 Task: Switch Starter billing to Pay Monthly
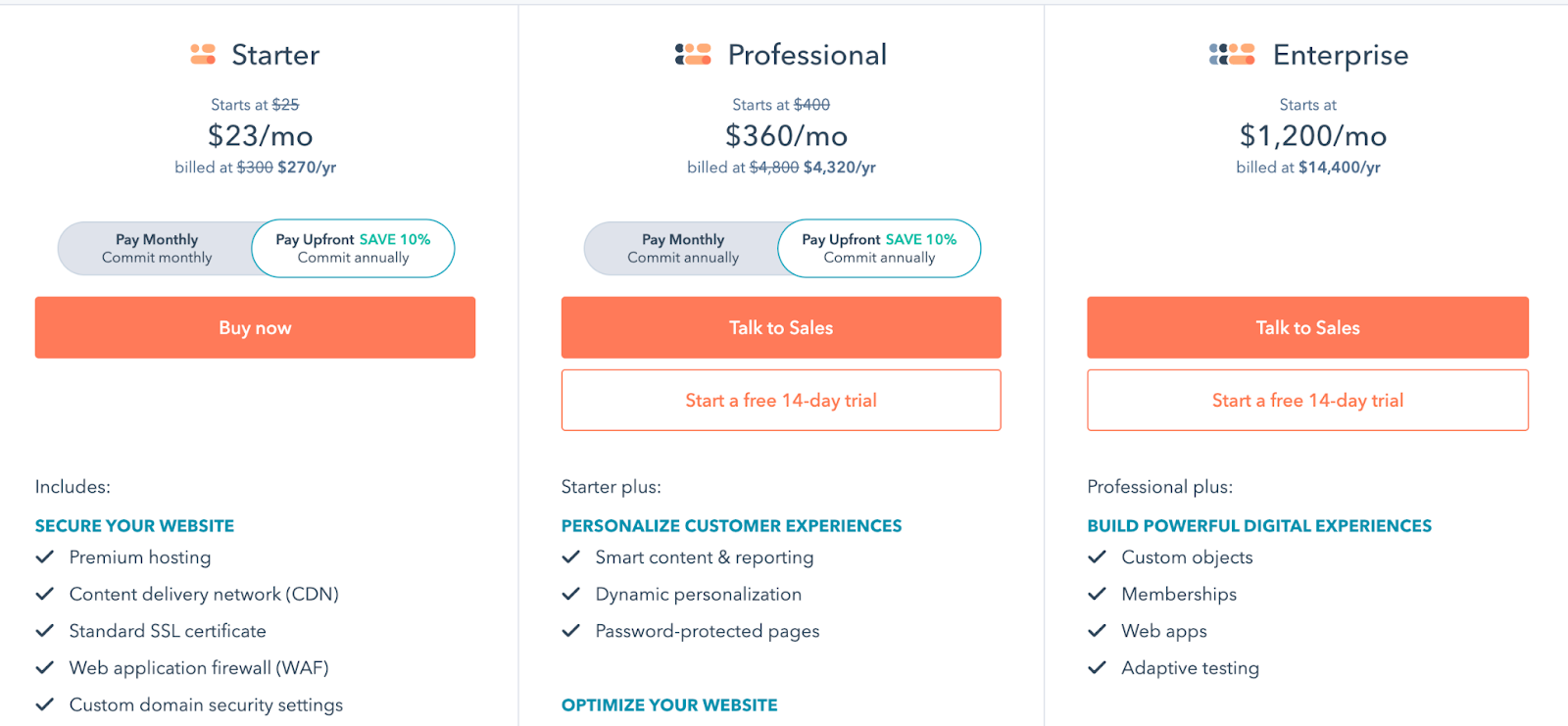pos(157,248)
